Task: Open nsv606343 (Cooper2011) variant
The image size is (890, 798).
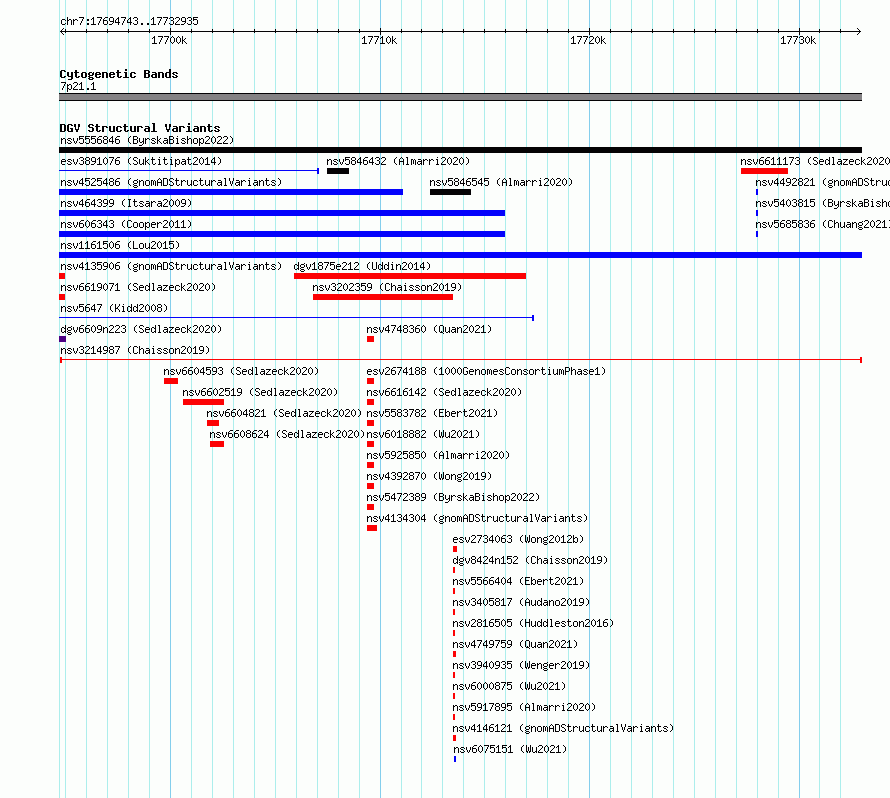Action: pos(126,224)
